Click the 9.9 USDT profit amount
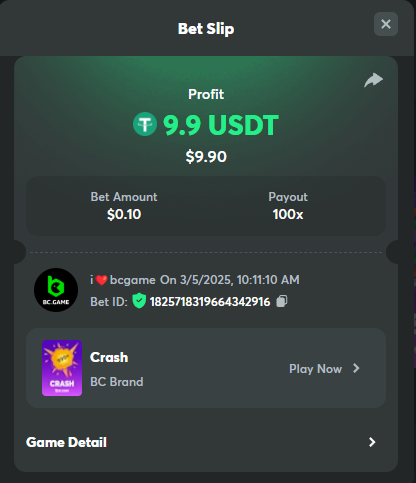 pyautogui.click(x=221, y=125)
